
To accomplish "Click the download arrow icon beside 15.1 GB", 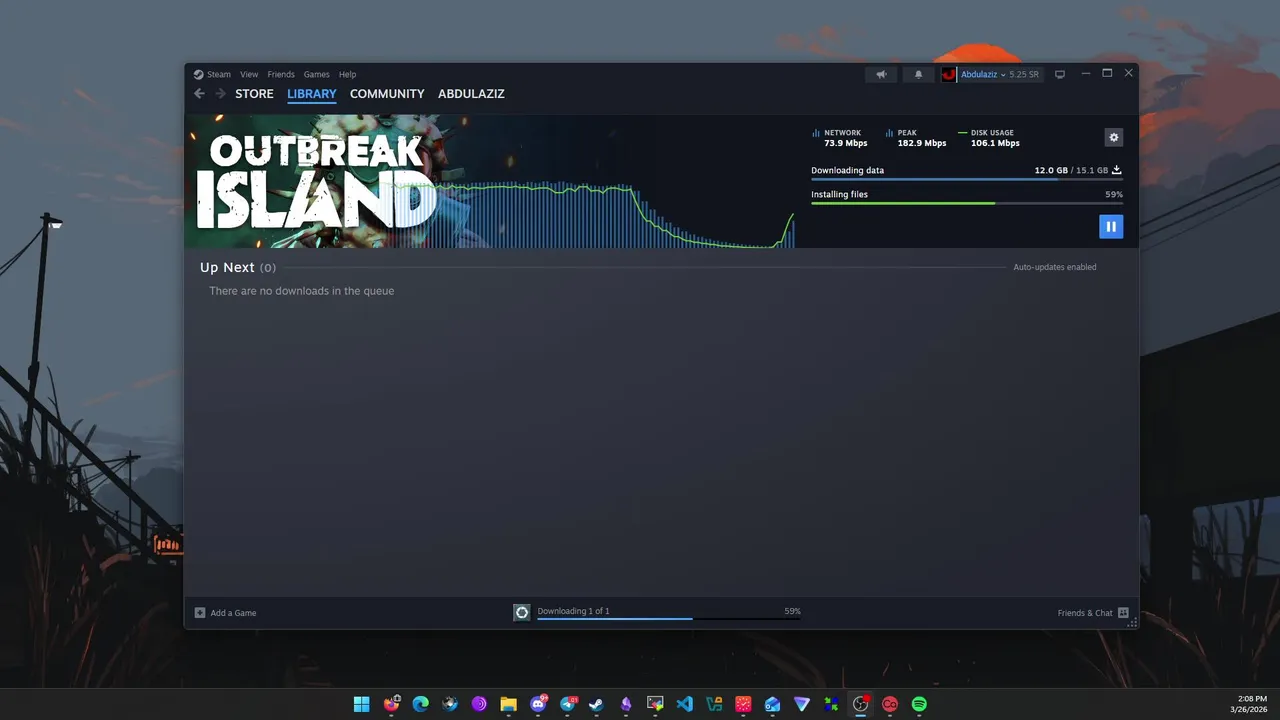I will click(x=1117, y=170).
